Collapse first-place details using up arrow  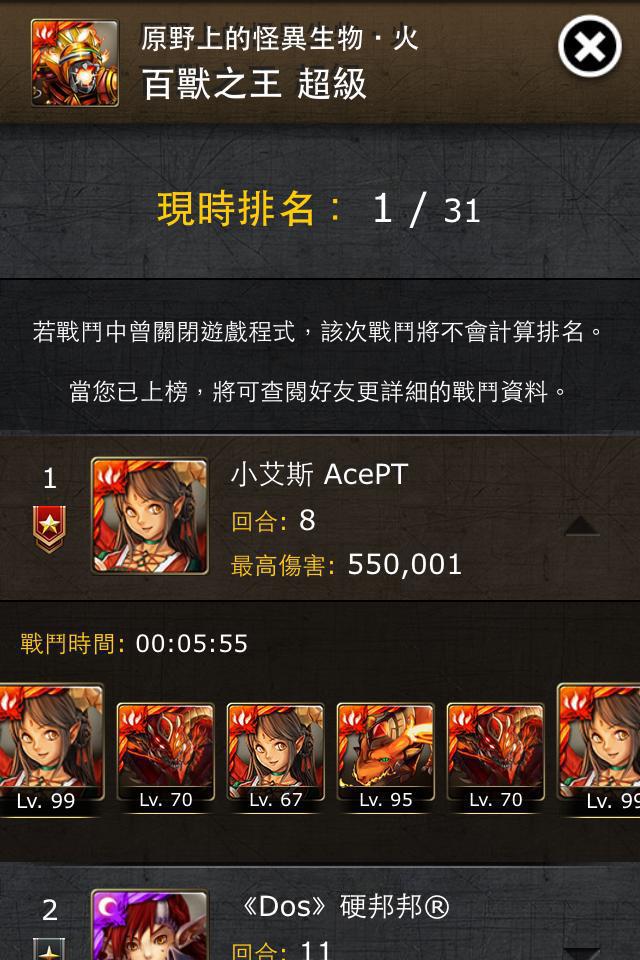coord(582,526)
